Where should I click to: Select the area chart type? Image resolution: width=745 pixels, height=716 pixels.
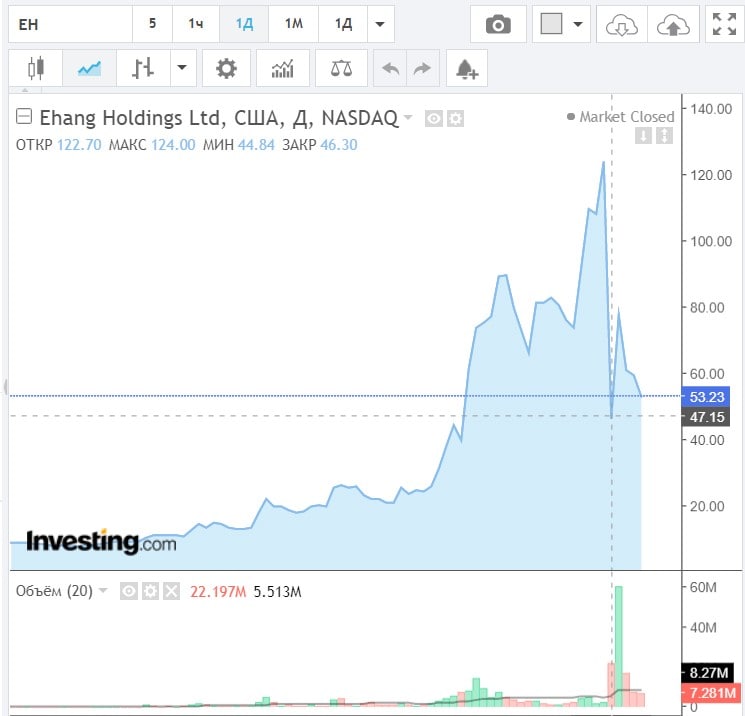[89, 68]
